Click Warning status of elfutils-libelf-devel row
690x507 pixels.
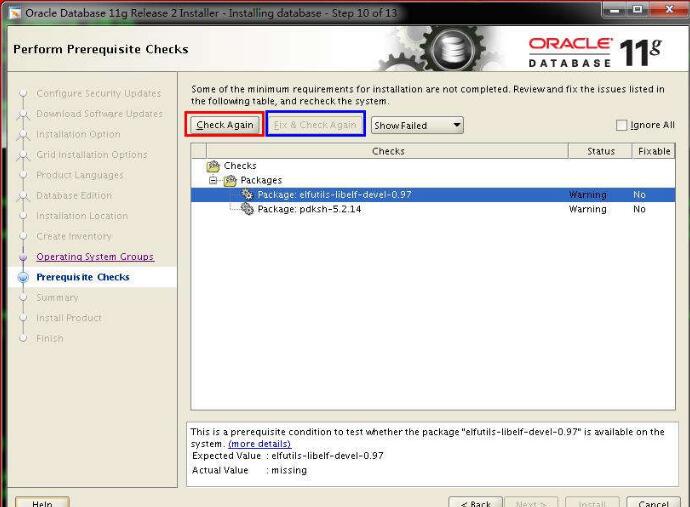(587, 195)
